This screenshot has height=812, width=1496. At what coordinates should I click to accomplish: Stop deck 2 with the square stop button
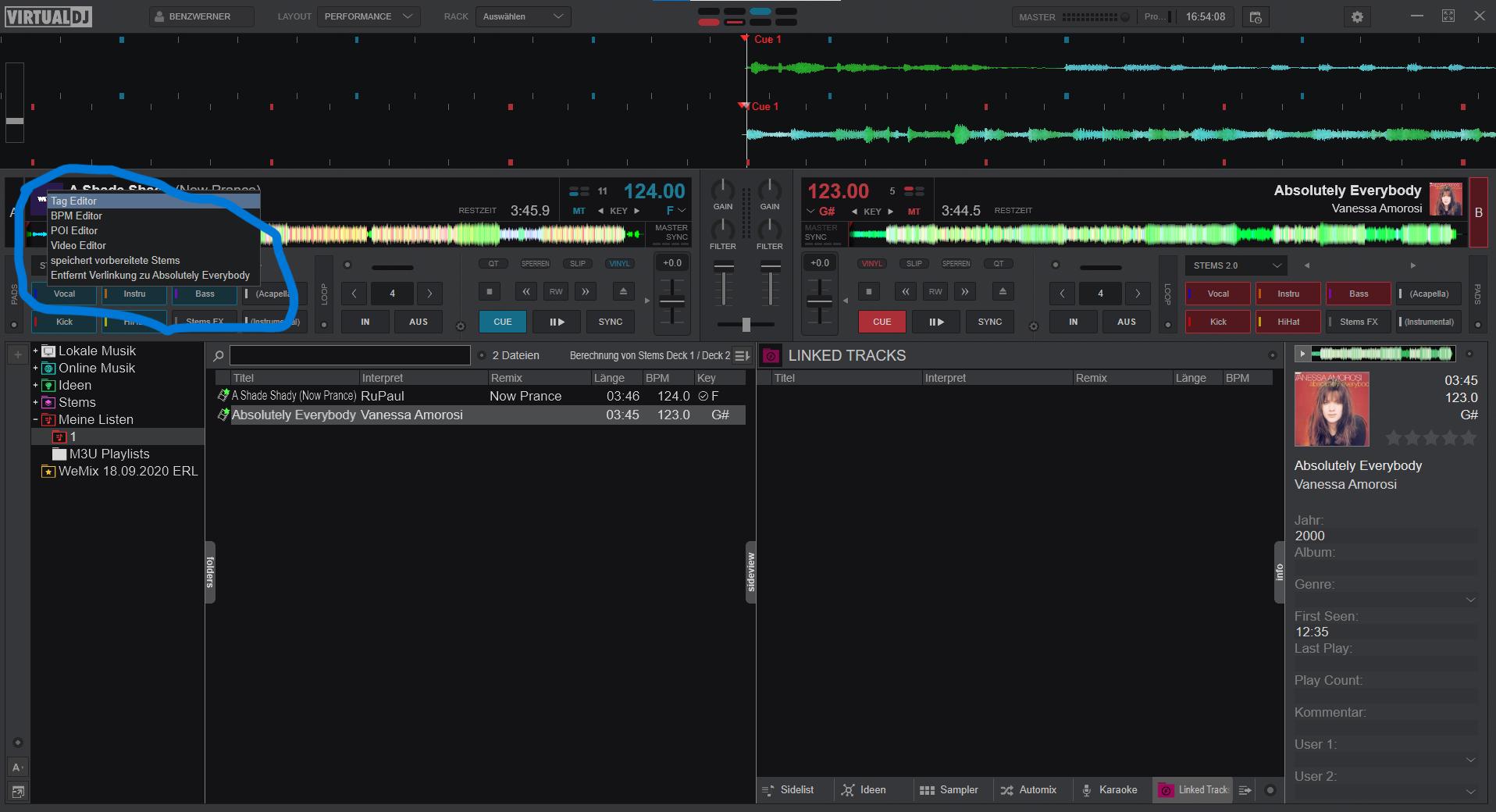(869, 292)
